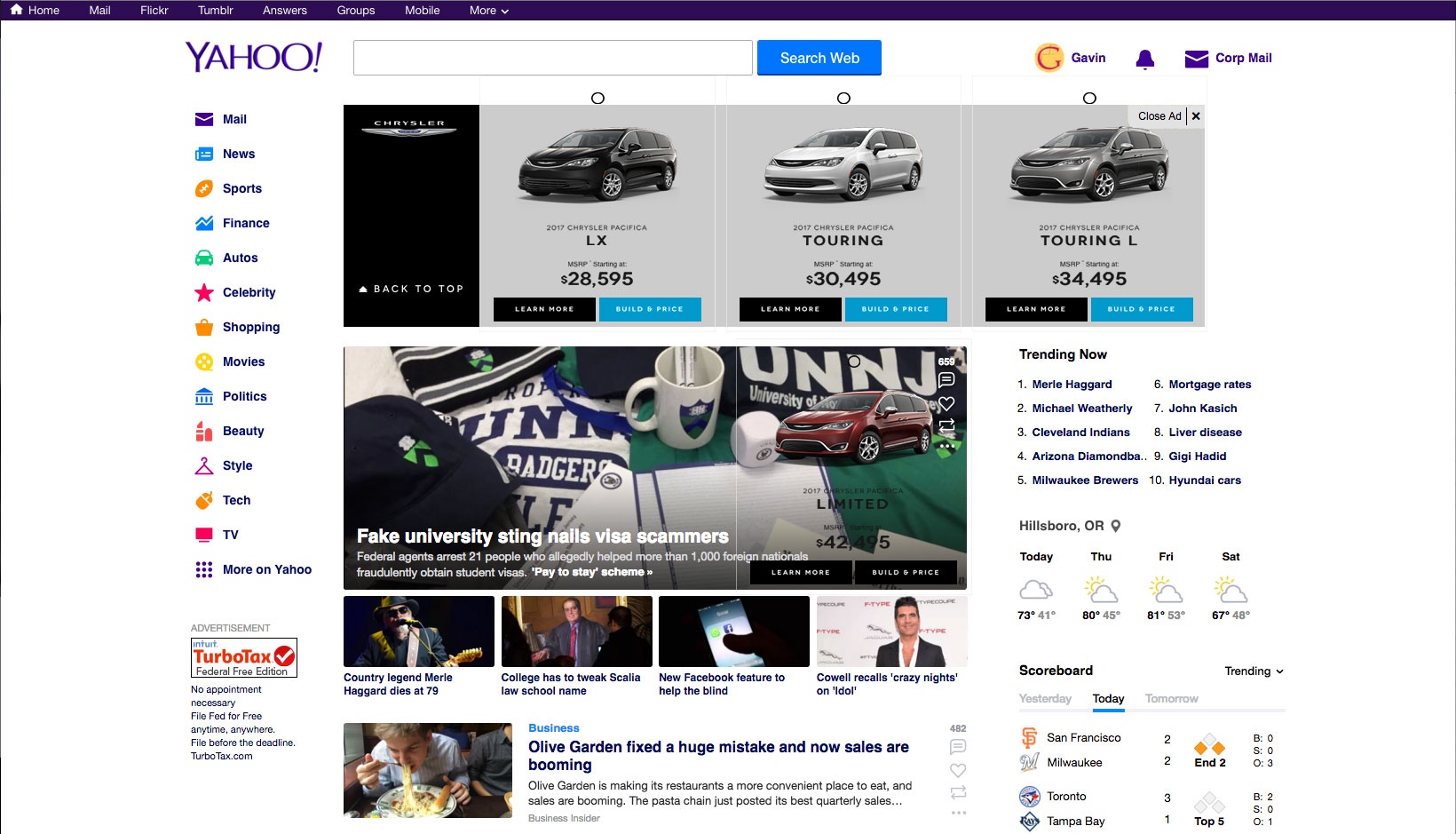The width and height of the screenshot is (1456, 834).
Task: Open the Facebook feature for blind thumbnail
Action: 734,631
